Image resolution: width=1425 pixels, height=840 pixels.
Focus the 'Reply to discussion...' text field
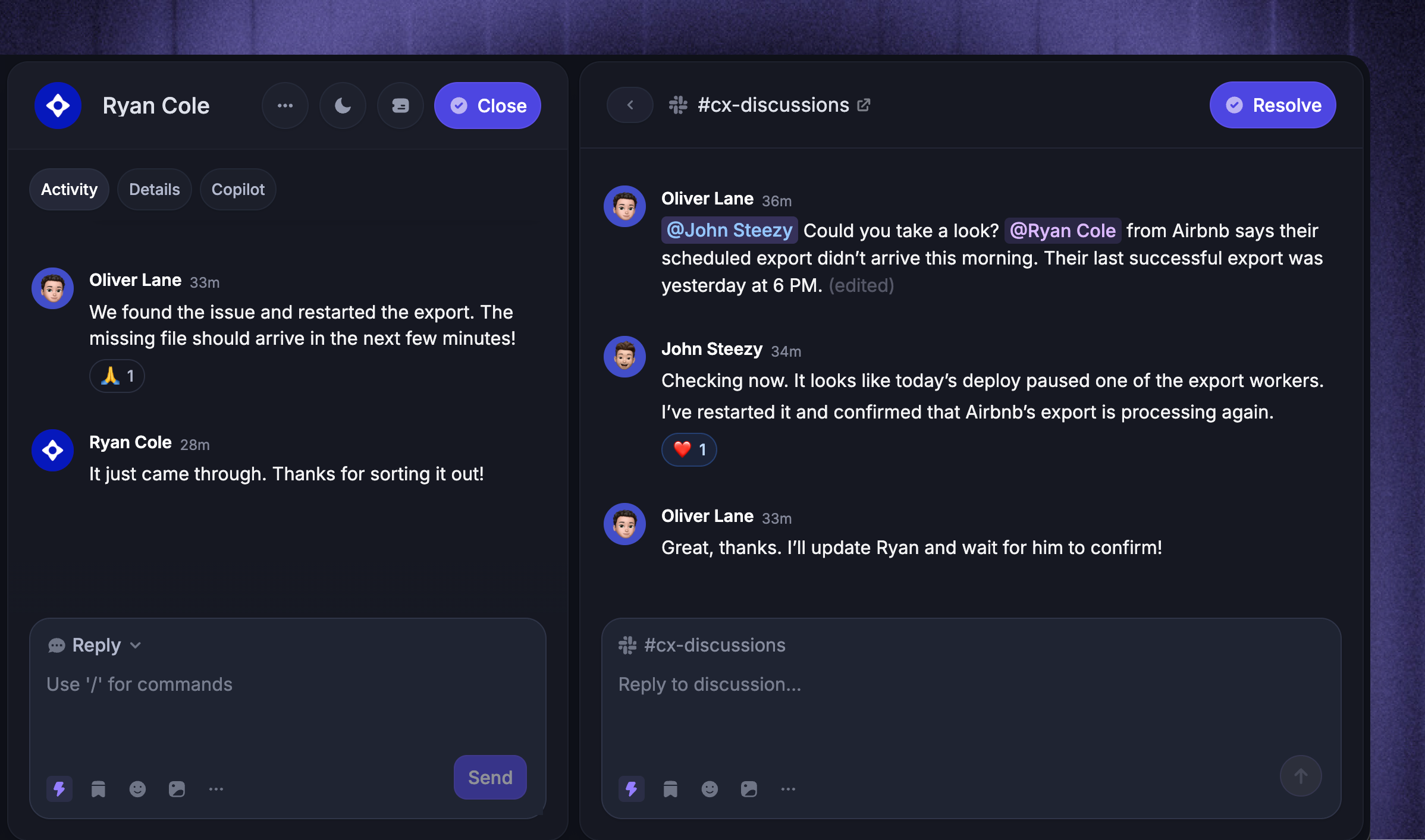point(971,707)
